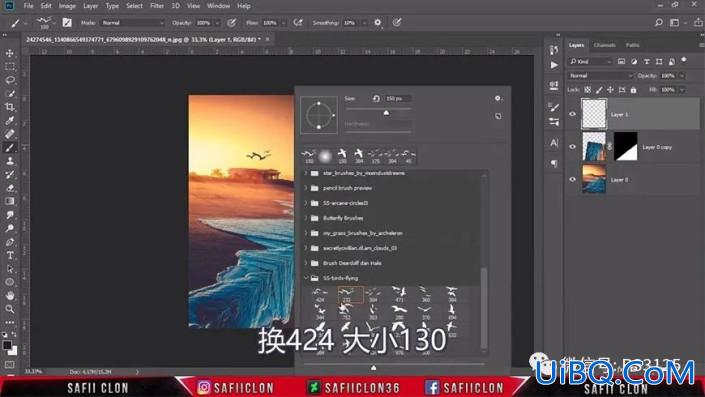Toggle pressure for opacity

[x=232, y=22]
